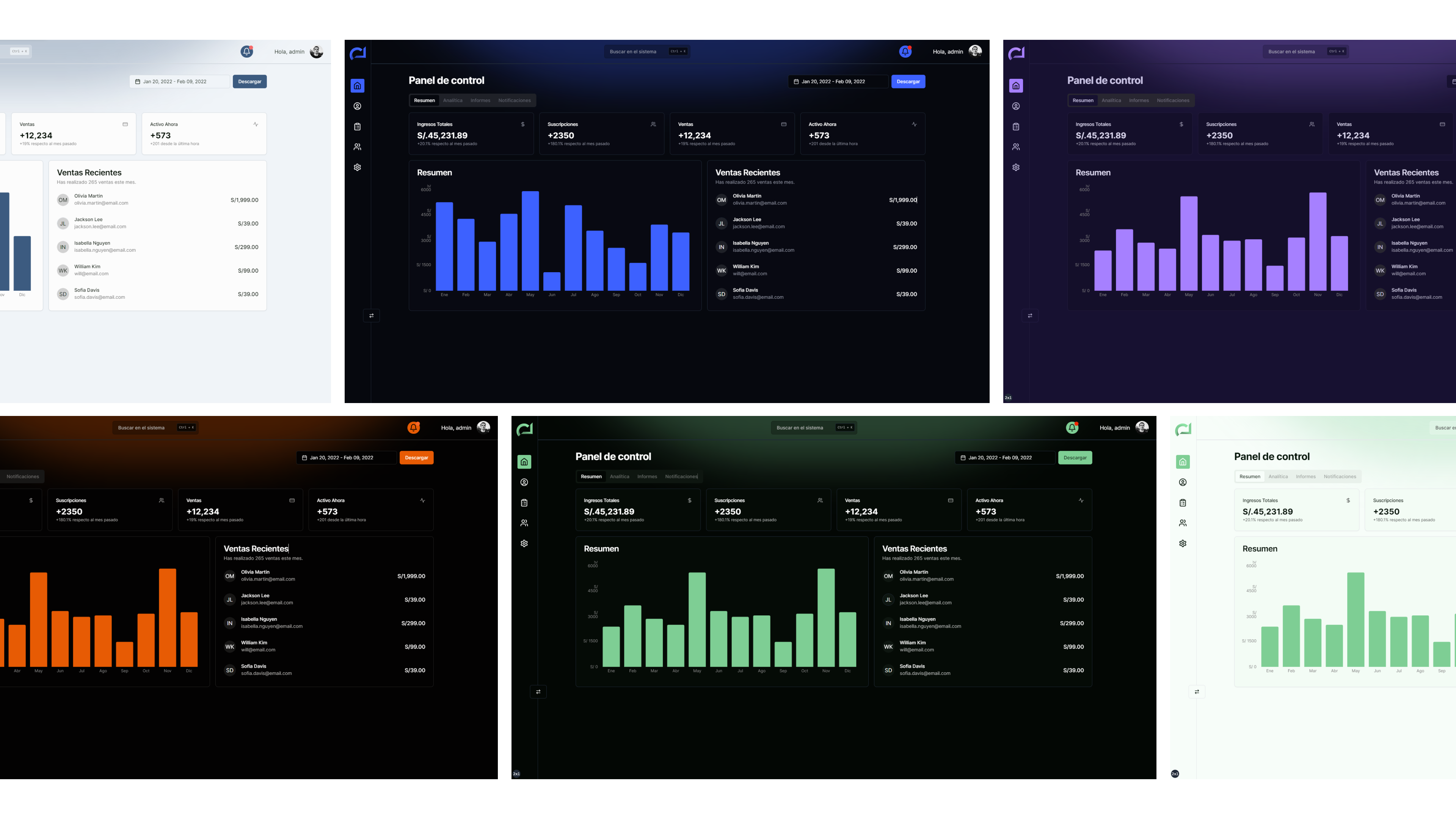Click the users group icon in light green sidebar

[1183, 523]
